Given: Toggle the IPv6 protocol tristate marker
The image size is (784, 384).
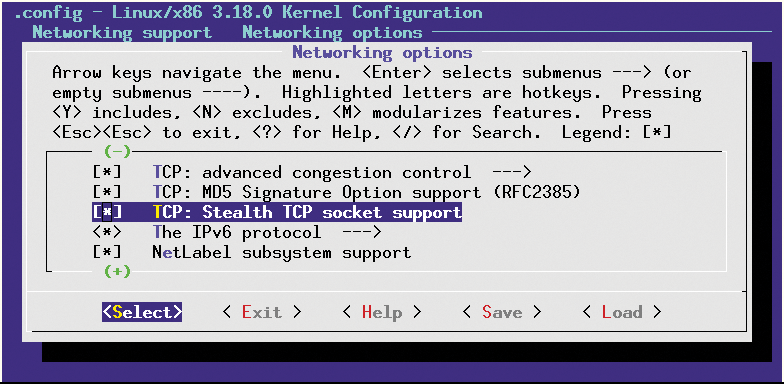Looking at the screenshot, I should coord(107,232).
